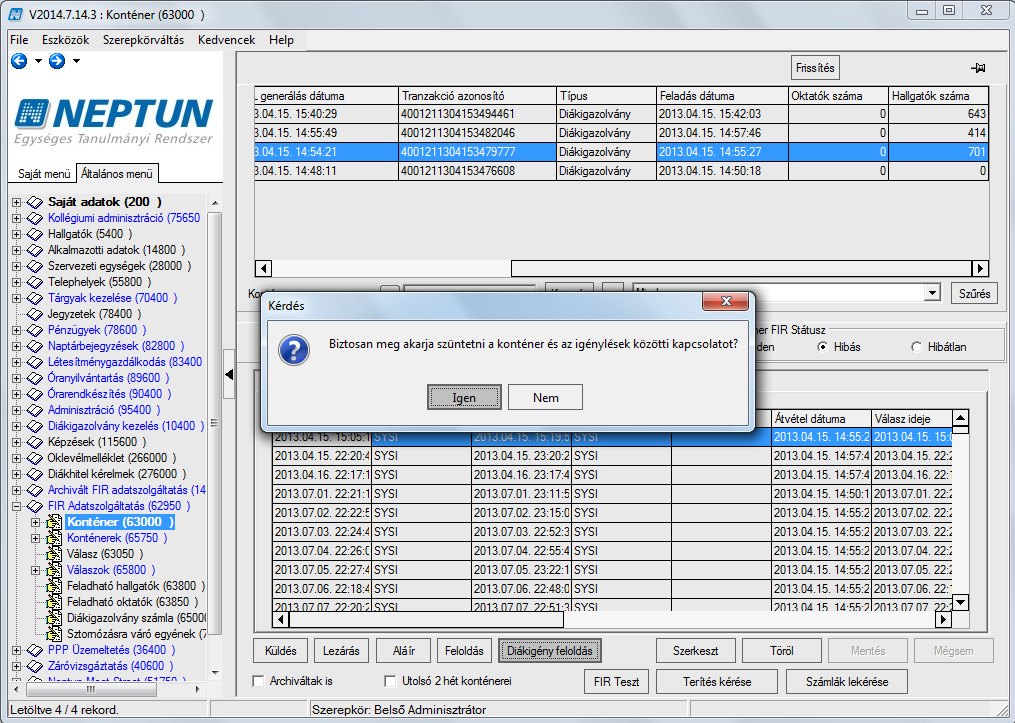This screenshot has height=723, width=1015.
Task: Enable the Archiváltak is checkbox
Action: click(x=258, y=681)
